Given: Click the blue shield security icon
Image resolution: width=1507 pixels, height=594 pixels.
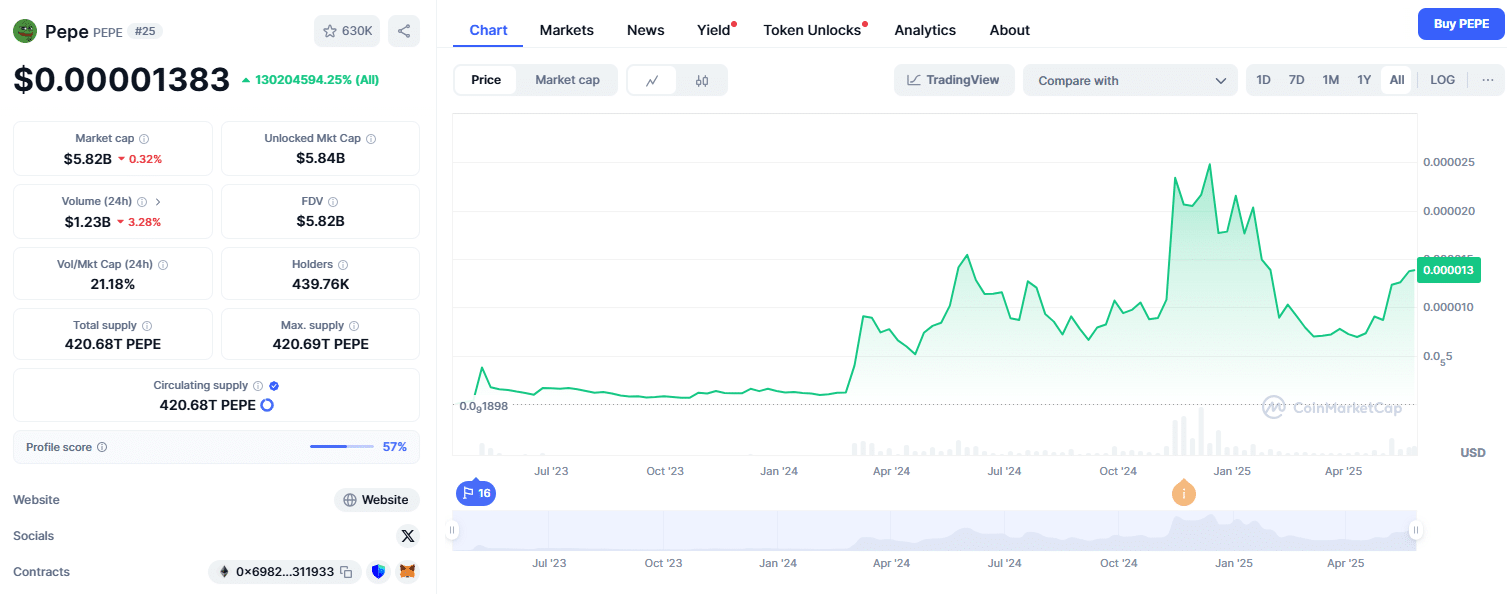Looking at the screenshot, I should tap(378, 572).
